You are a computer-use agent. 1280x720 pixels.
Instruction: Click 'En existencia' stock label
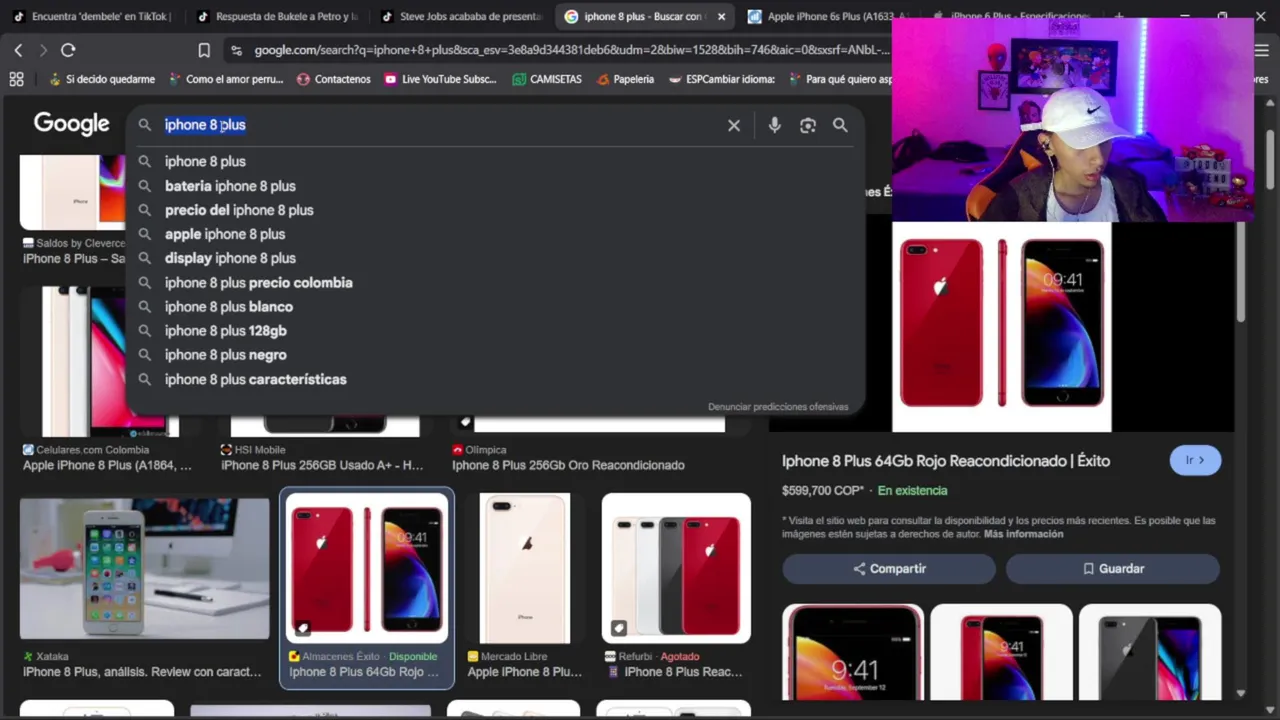912,490
